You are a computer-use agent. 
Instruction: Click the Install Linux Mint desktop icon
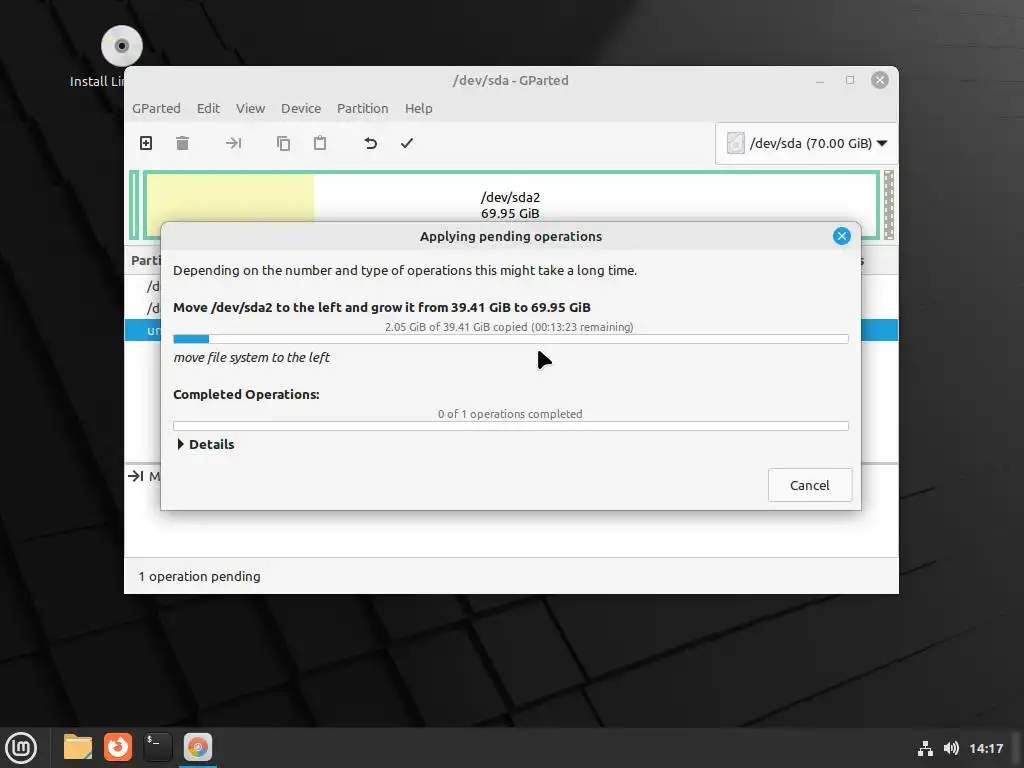tap(121, 46)
